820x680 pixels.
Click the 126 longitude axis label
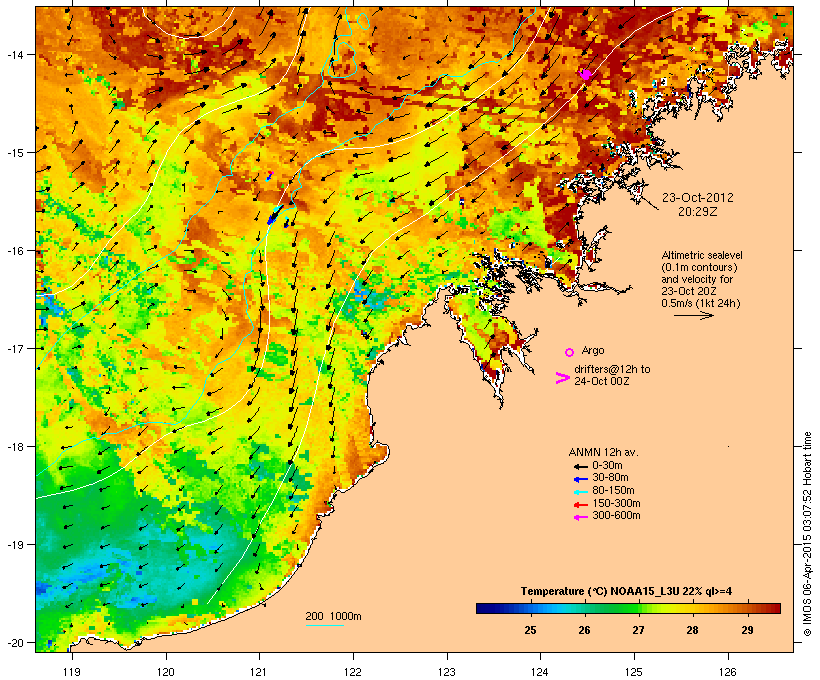[x=728, y=672]
